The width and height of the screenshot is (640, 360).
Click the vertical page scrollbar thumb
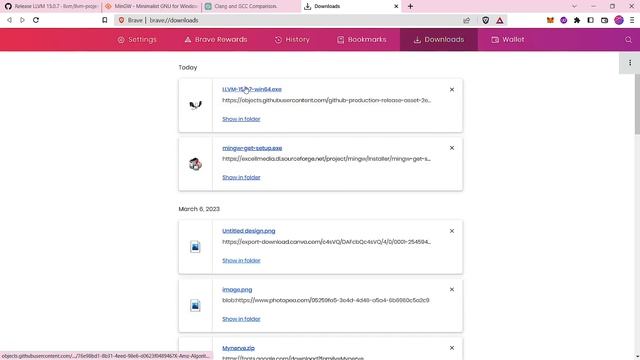(x=637, y=104)
